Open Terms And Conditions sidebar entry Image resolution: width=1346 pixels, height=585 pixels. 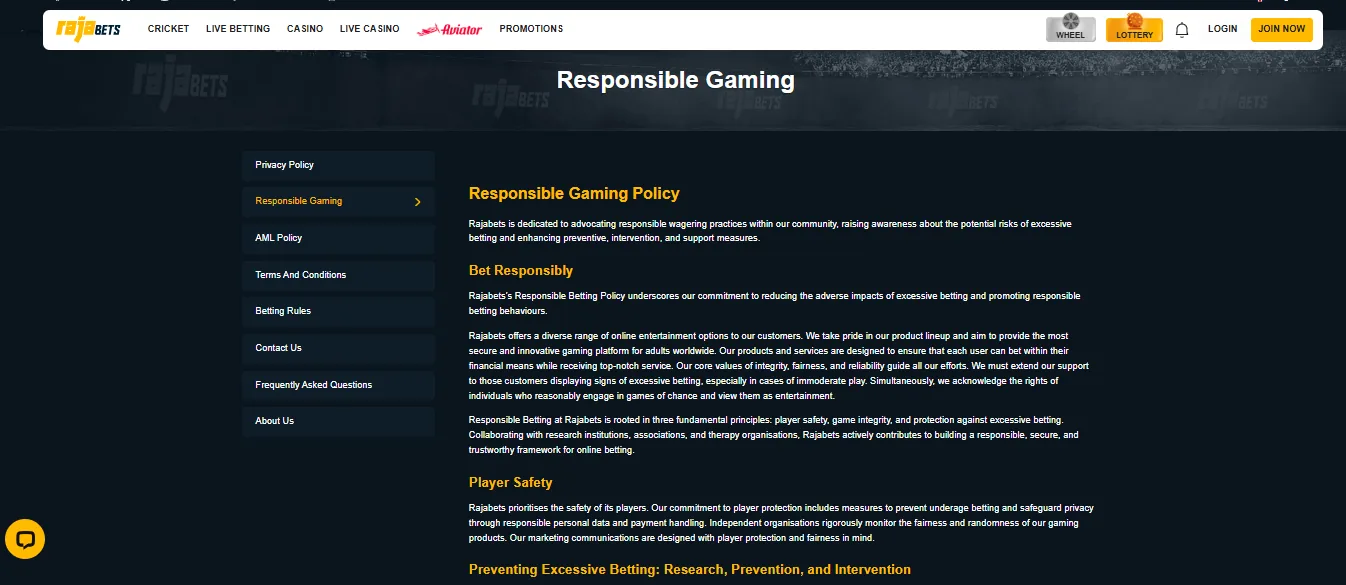click(338, 275)
